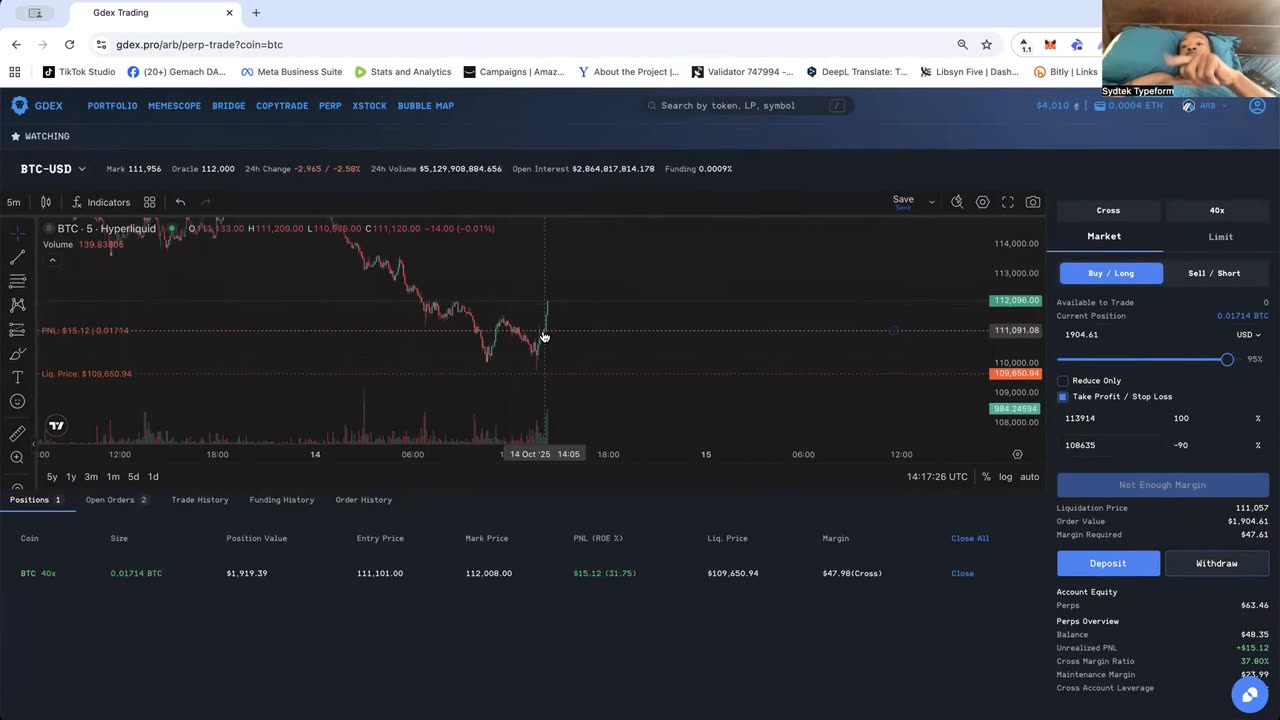
Task: Toggle log scale on chart
Action: point(1005,477)
